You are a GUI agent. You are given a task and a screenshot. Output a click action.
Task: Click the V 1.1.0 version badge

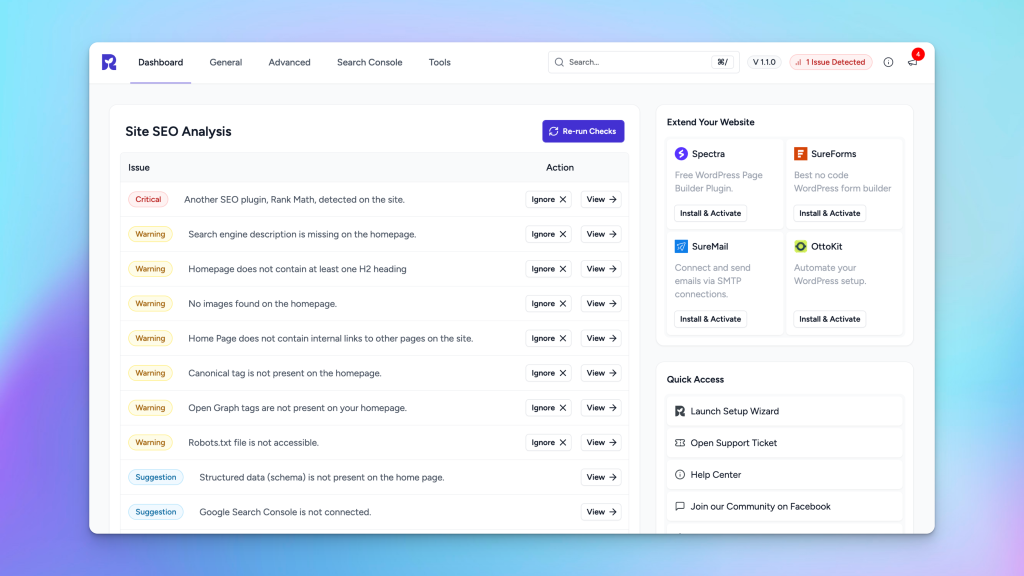point(764,62)
